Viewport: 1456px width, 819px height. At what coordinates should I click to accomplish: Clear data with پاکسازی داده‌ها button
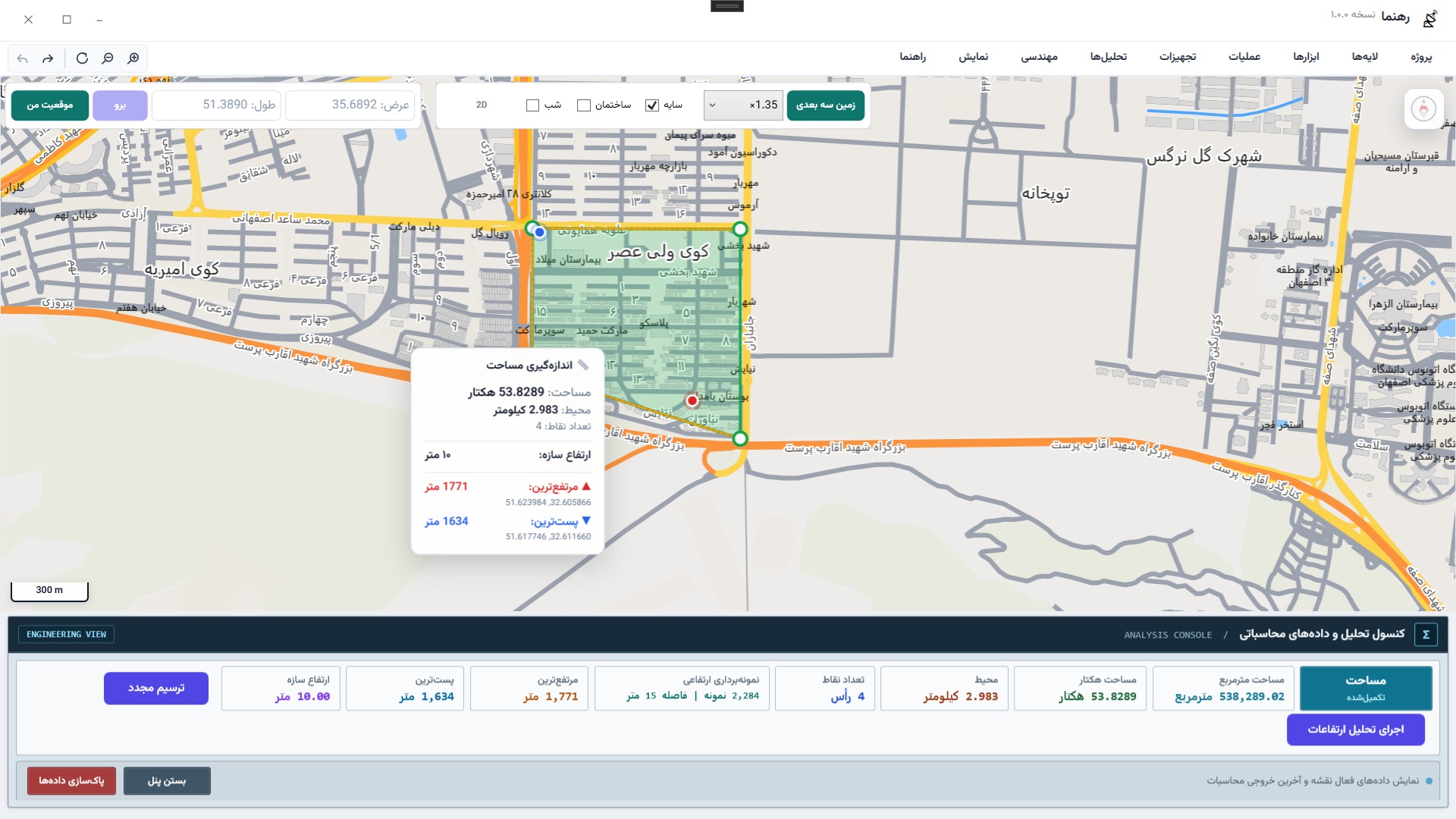pos(71,781)
